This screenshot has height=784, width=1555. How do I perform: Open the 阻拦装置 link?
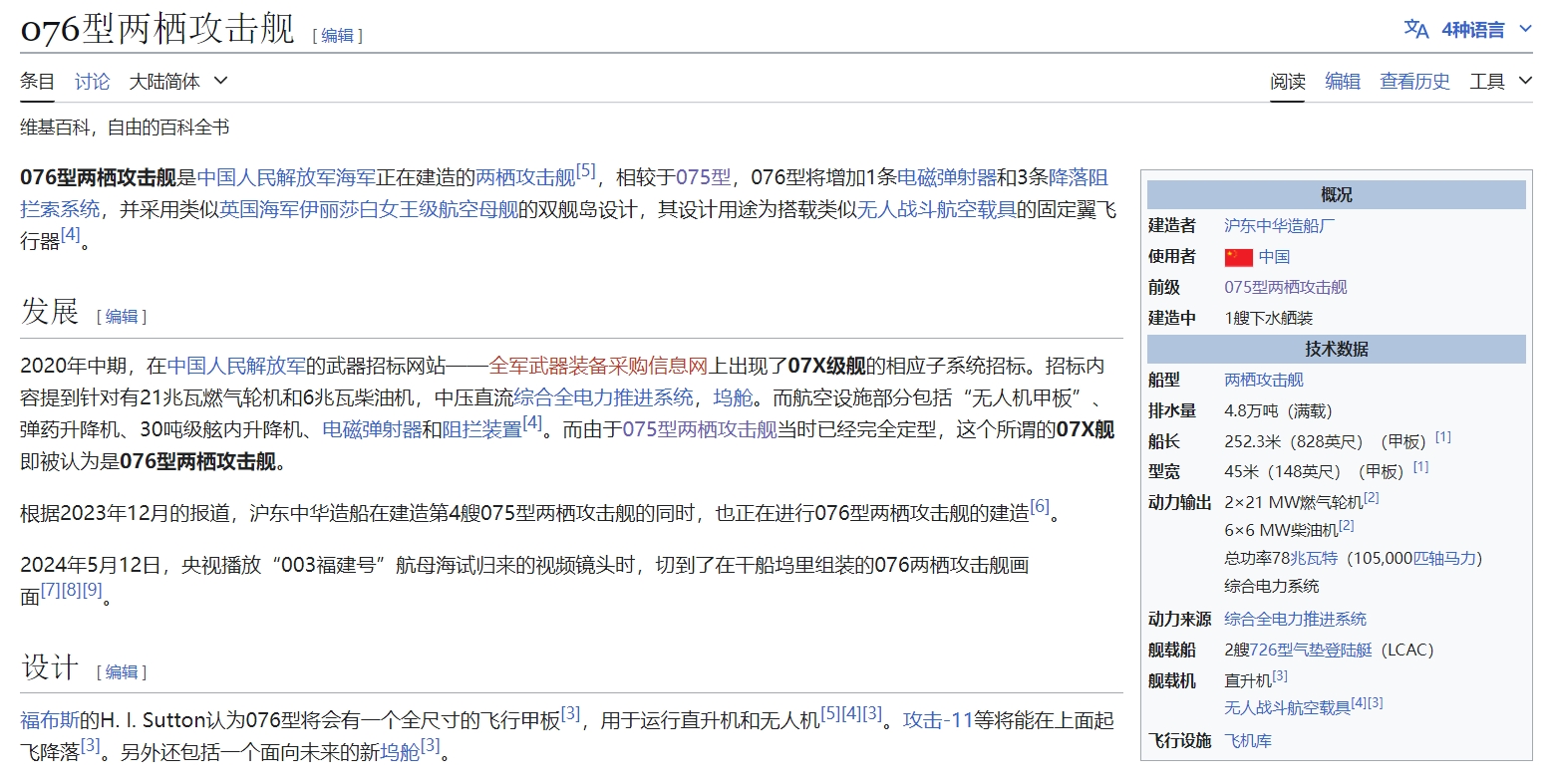coord(481,430)
